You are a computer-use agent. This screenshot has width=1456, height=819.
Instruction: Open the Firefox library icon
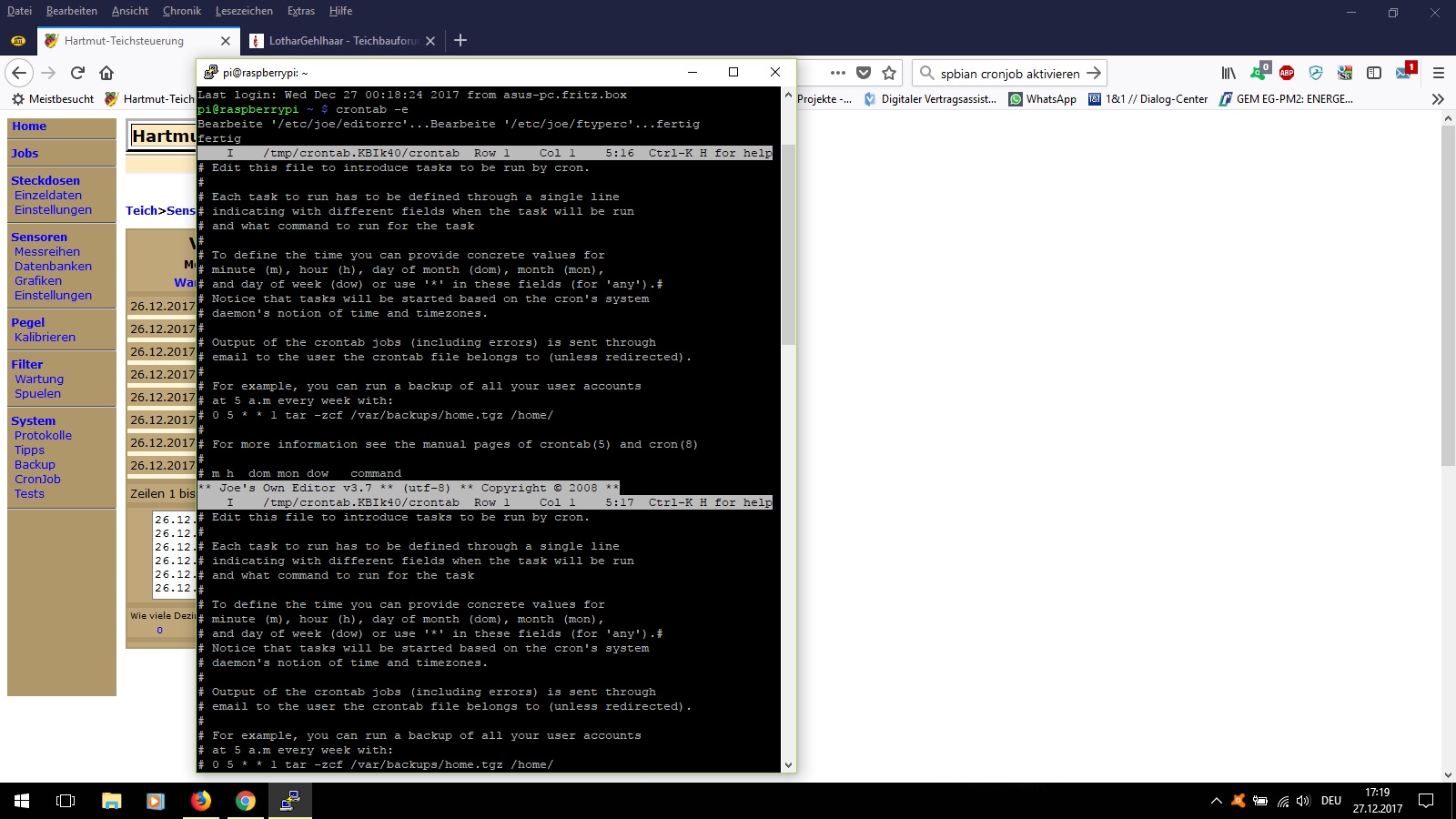click(1228, 73)
